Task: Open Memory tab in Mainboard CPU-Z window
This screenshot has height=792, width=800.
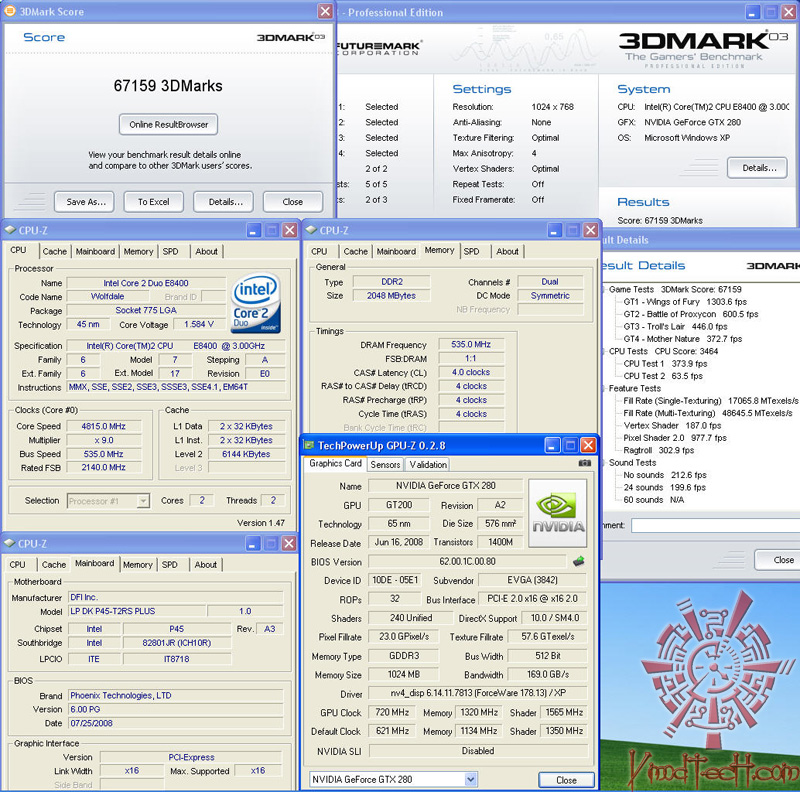Action: tap(138, 565)
